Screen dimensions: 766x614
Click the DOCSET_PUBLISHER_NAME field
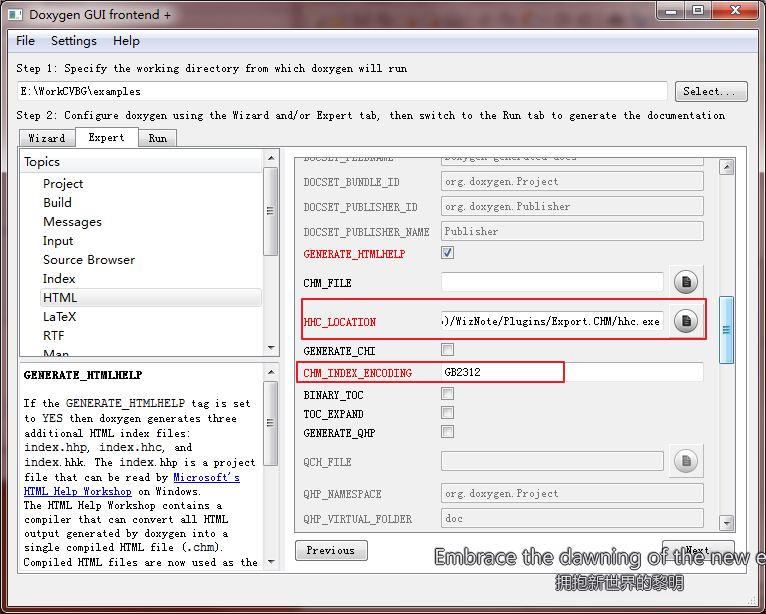572,231
